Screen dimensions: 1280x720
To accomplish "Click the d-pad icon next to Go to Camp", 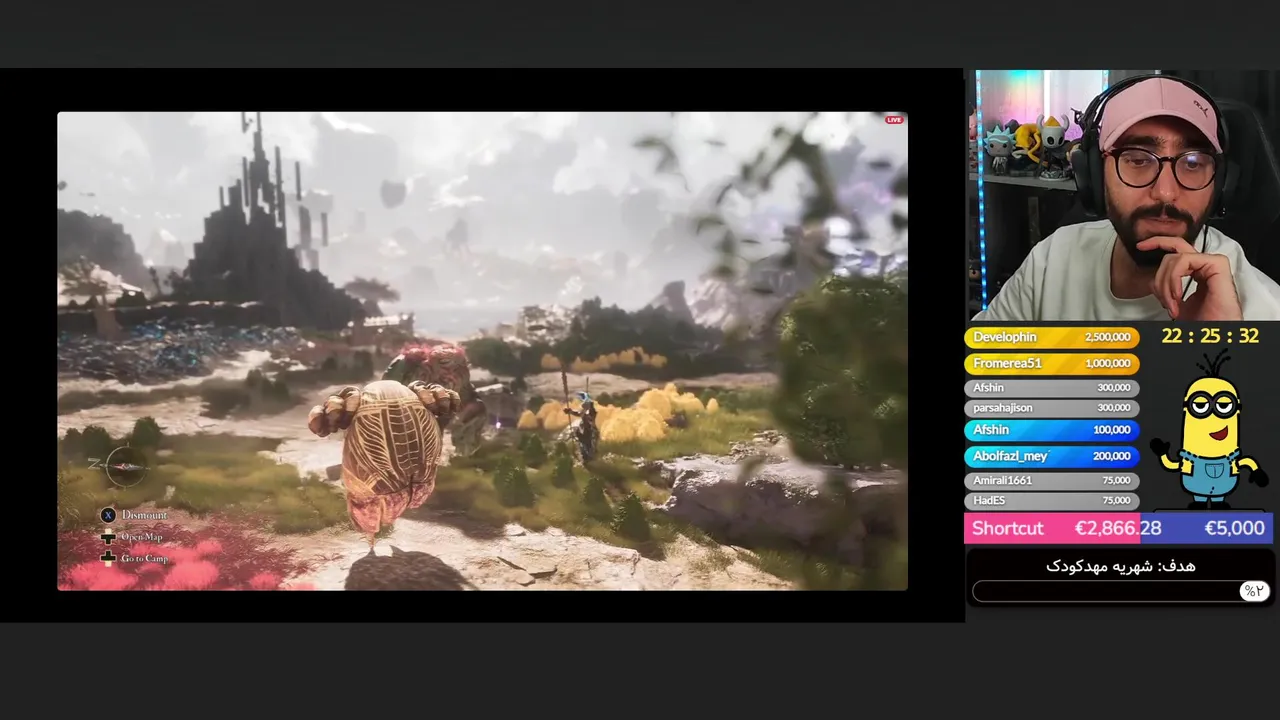I will (108, 558).
